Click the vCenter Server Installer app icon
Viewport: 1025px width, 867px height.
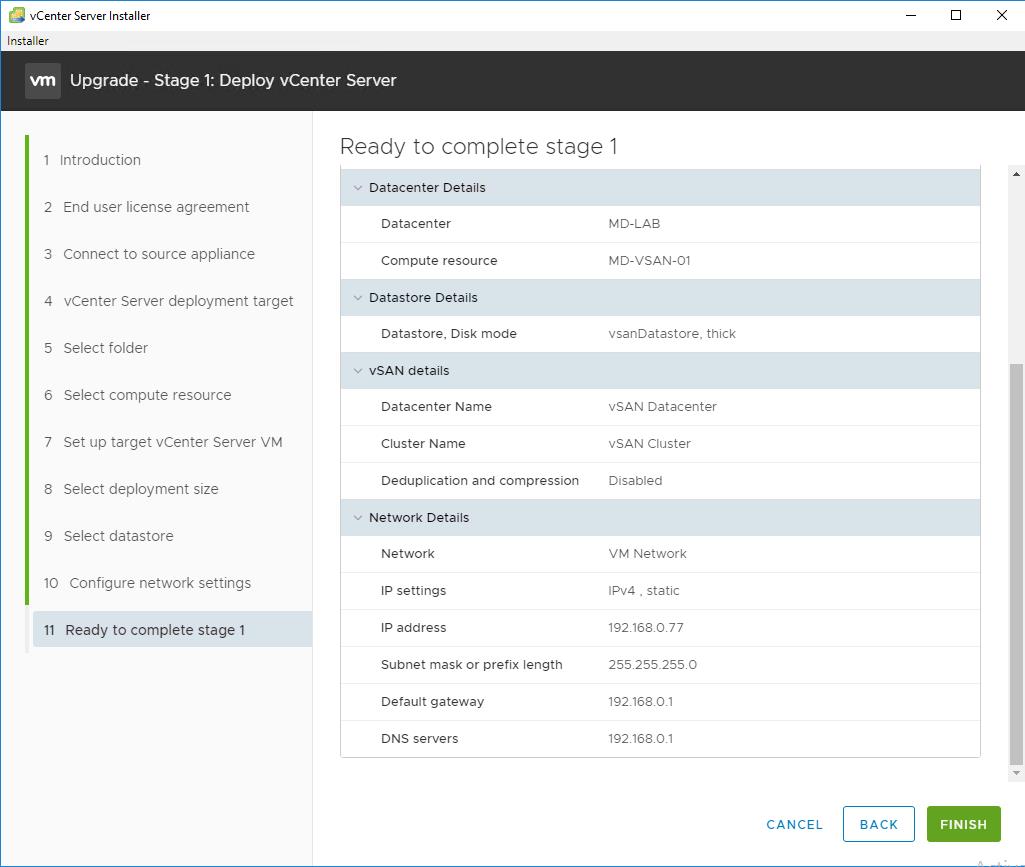(x=16, y=15)
